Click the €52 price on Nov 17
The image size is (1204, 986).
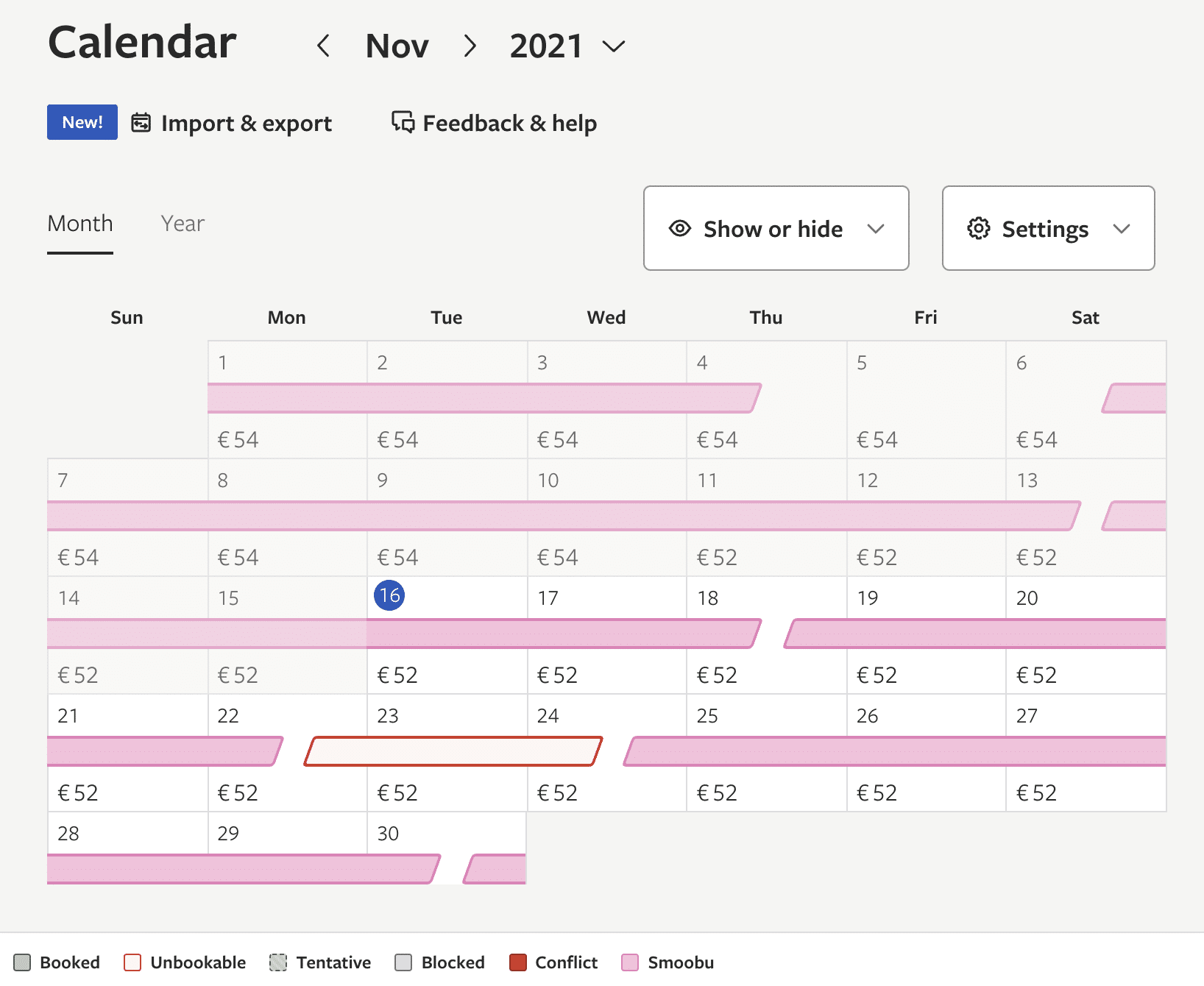(557, 675)
